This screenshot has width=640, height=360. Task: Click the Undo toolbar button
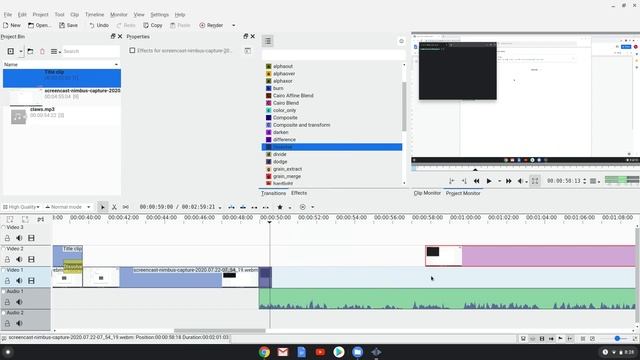pyautogui.click(x=99, y=25)
